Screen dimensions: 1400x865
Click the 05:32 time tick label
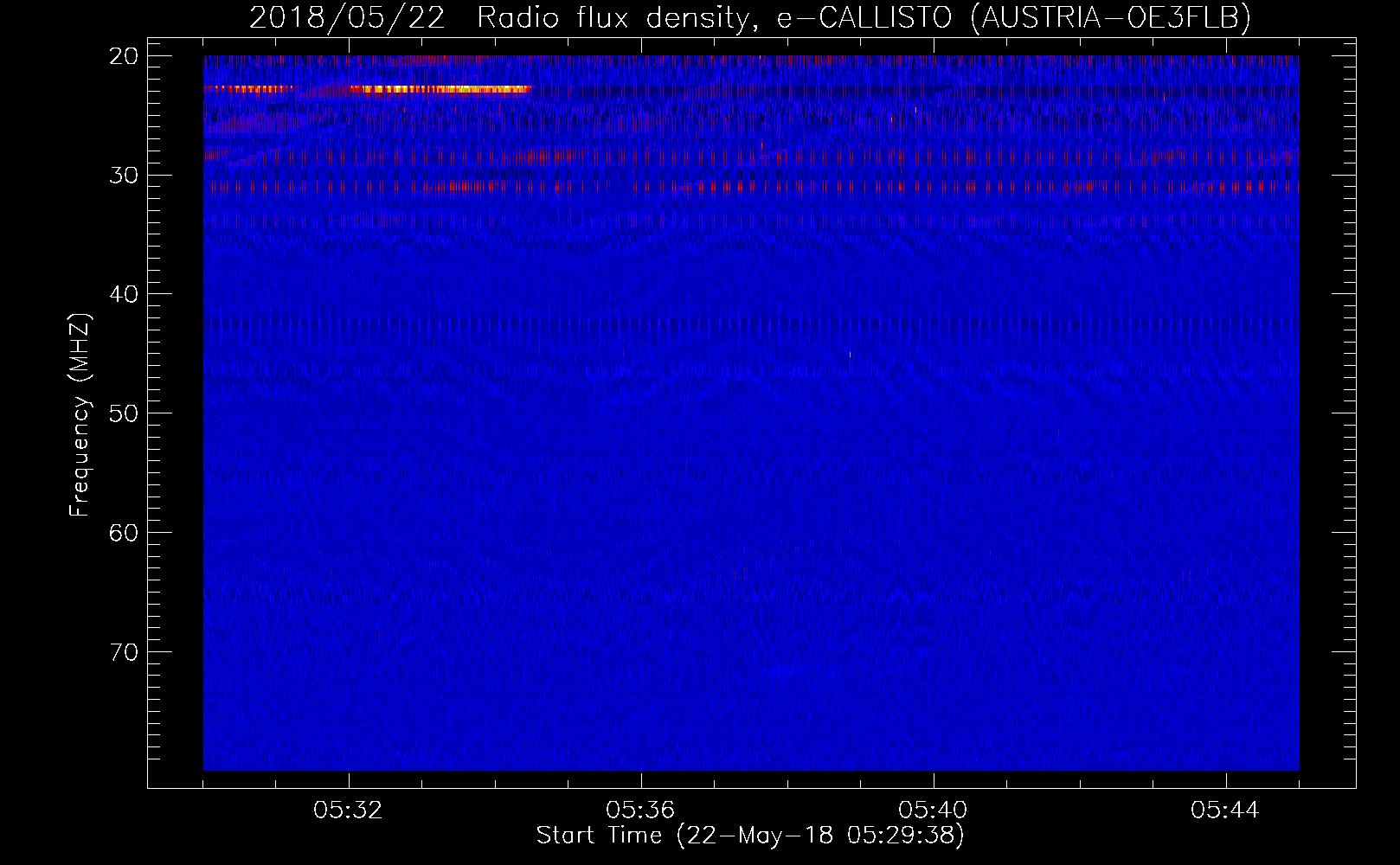tap(349, 811)
